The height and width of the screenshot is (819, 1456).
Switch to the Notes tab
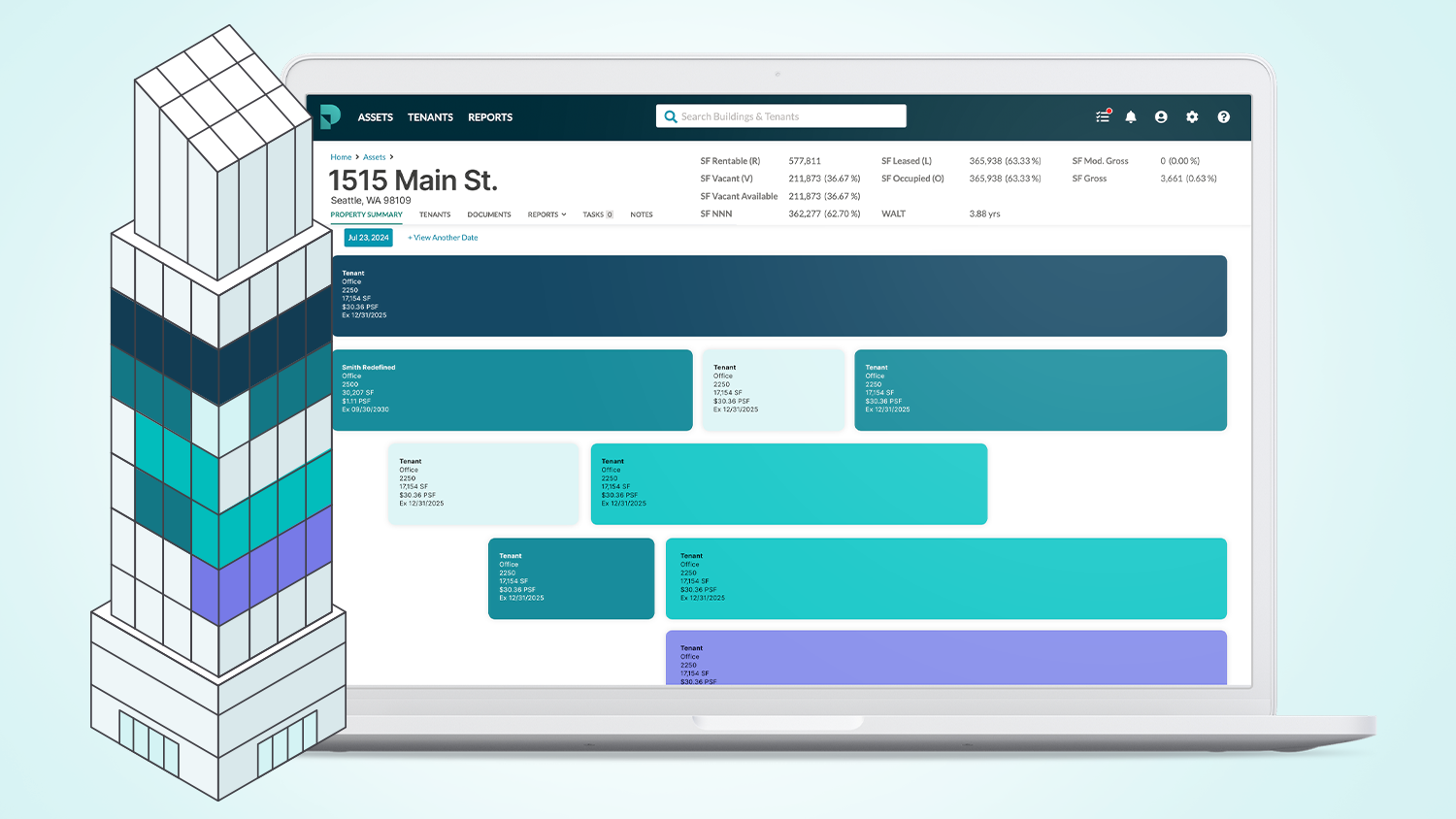coord(641,214)
